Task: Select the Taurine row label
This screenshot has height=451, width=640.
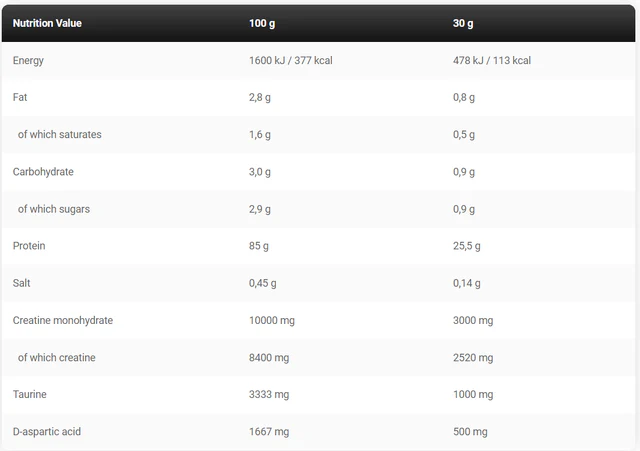Action: [29, 395]
